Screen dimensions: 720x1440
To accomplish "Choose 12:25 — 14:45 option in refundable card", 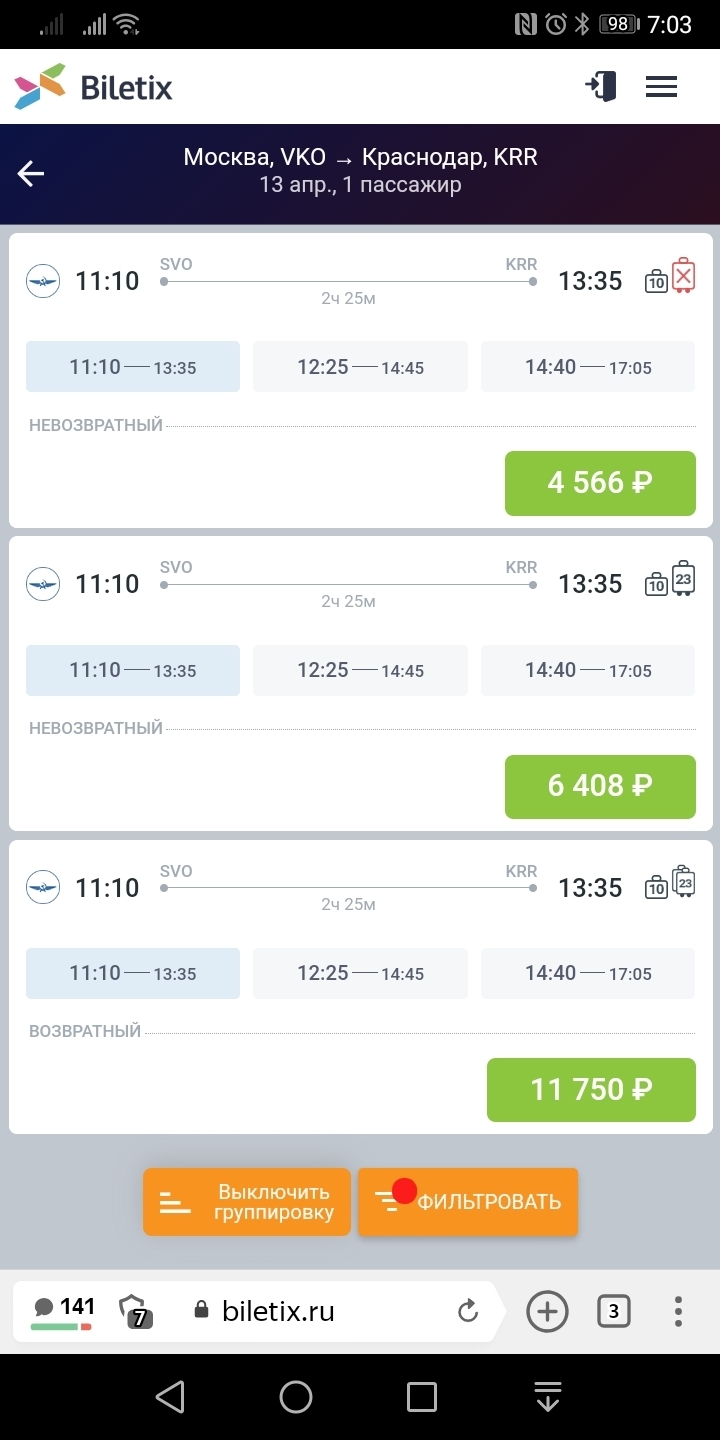I will [x=360, y=973].
